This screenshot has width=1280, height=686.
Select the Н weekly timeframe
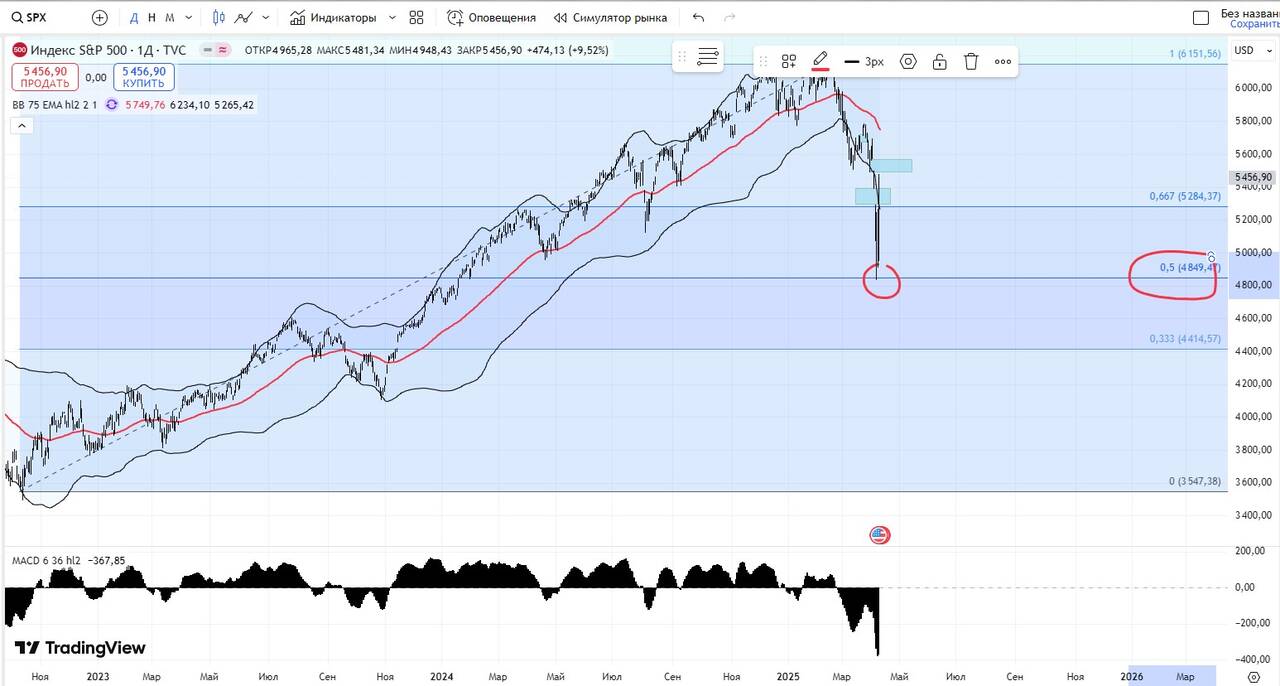(152, 17)
